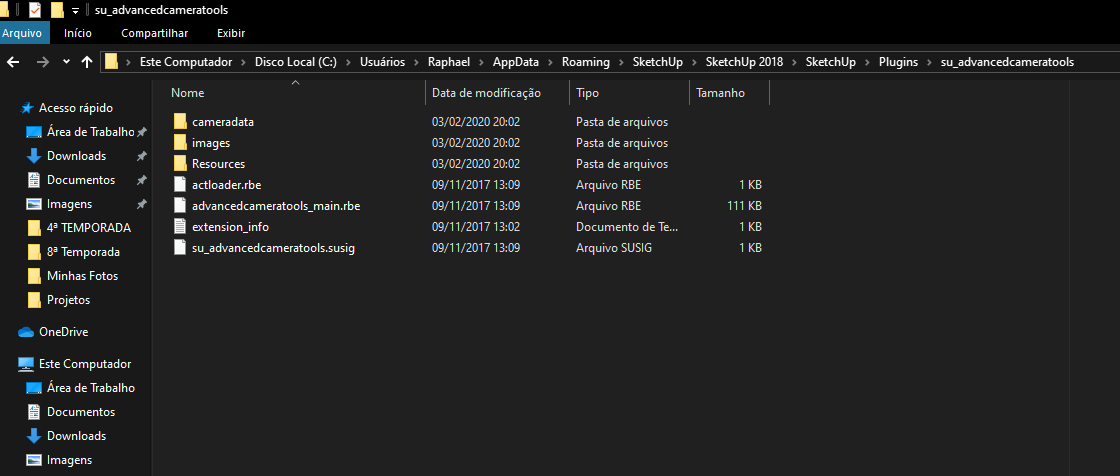Click the Downloads icon under Acesso rápido
1120x476 pixels.
tap(34, 156)
